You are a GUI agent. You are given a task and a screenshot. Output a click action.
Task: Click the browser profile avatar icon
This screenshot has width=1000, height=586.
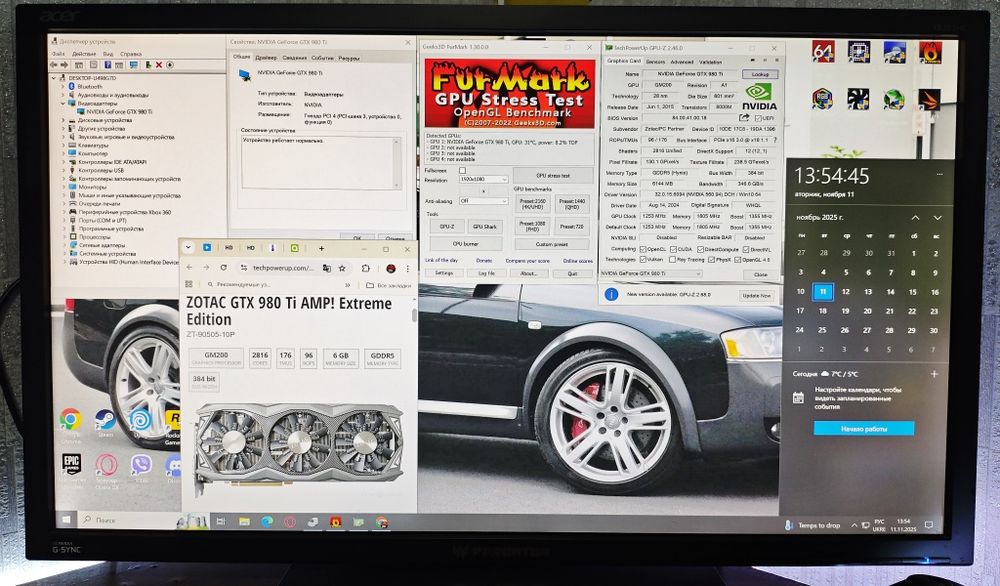tap(391, 268)
